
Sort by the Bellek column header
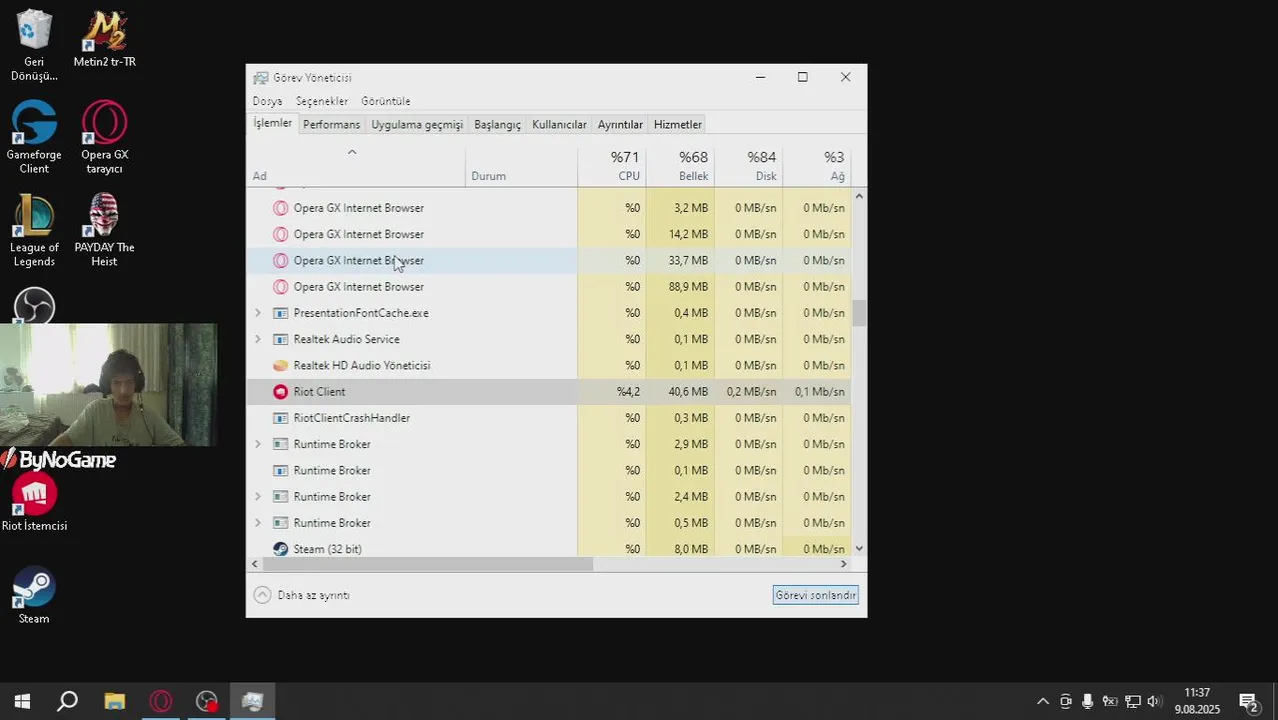pyautogui.click(x=680, y=166)
